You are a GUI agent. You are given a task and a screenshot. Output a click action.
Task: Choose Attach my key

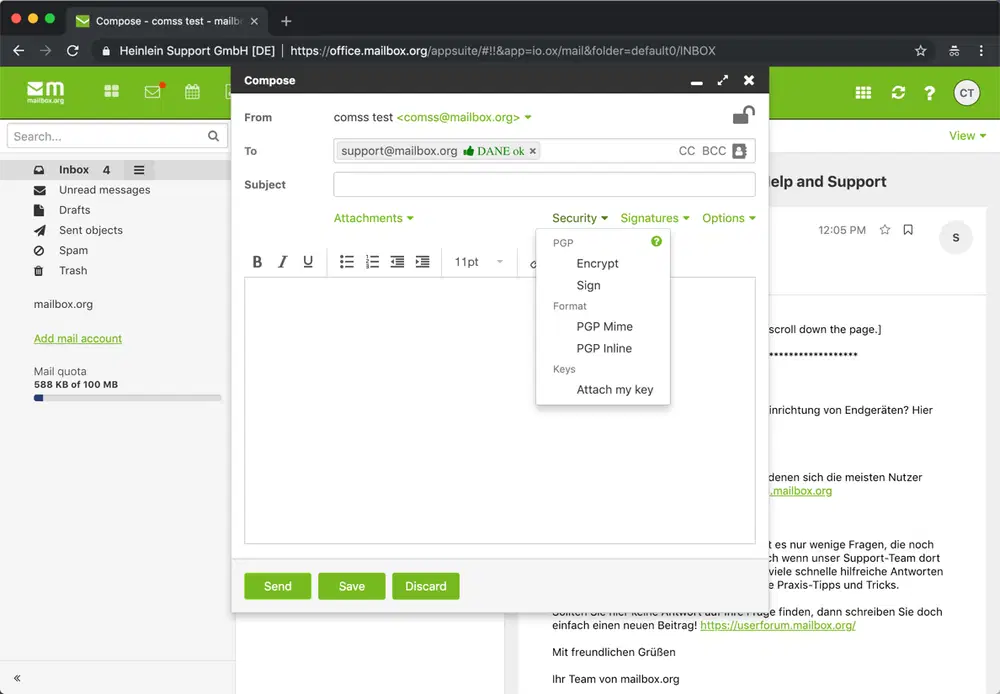[614, 390]
